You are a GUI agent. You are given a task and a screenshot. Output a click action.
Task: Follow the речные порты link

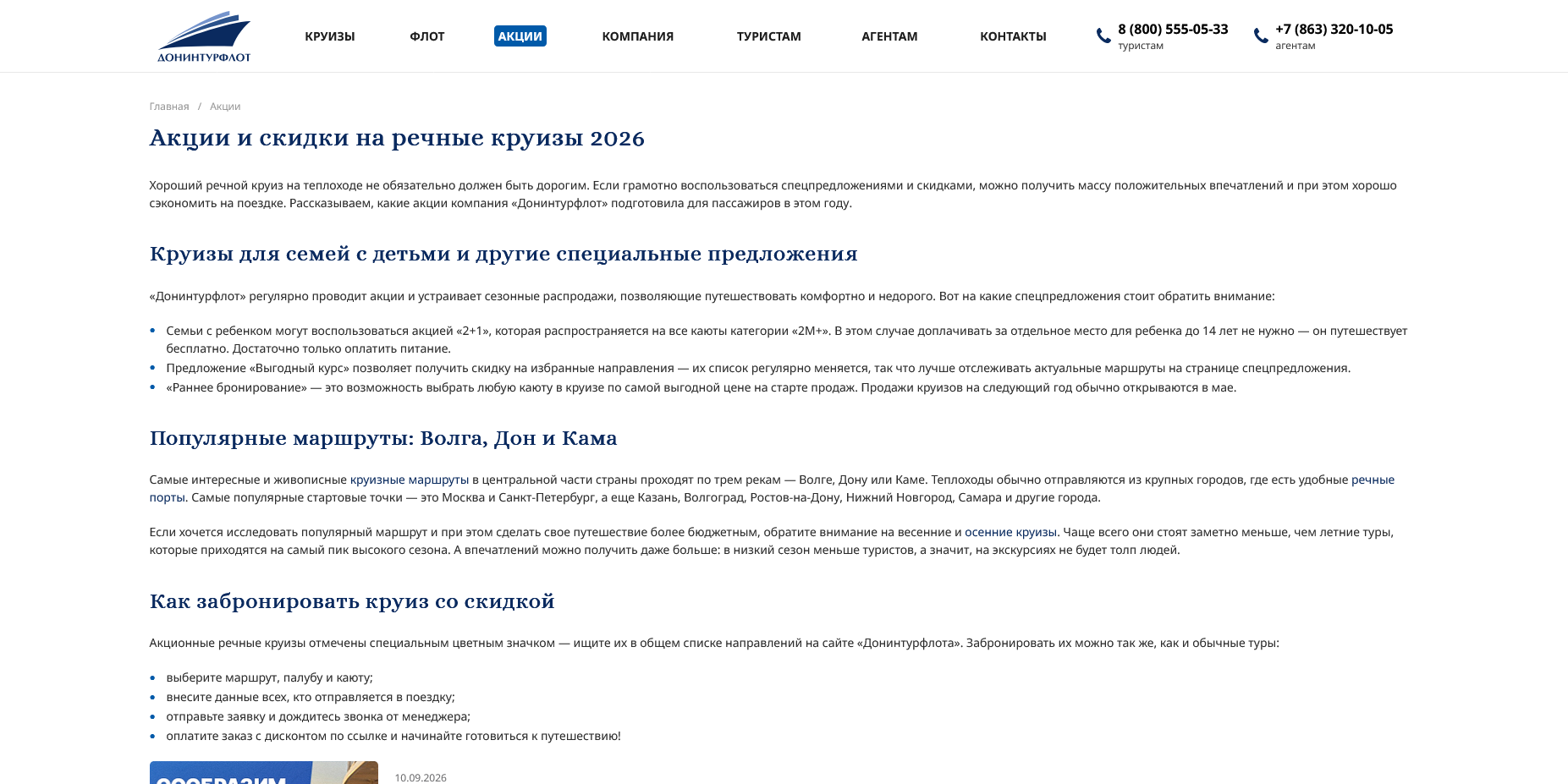[1373, 480]
